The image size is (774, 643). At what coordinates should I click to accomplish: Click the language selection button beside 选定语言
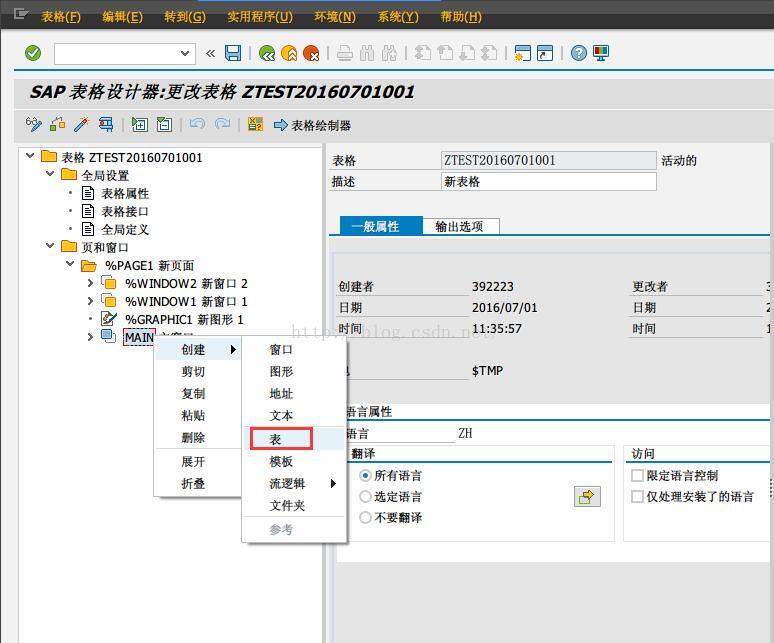click(x=587, y=496)
